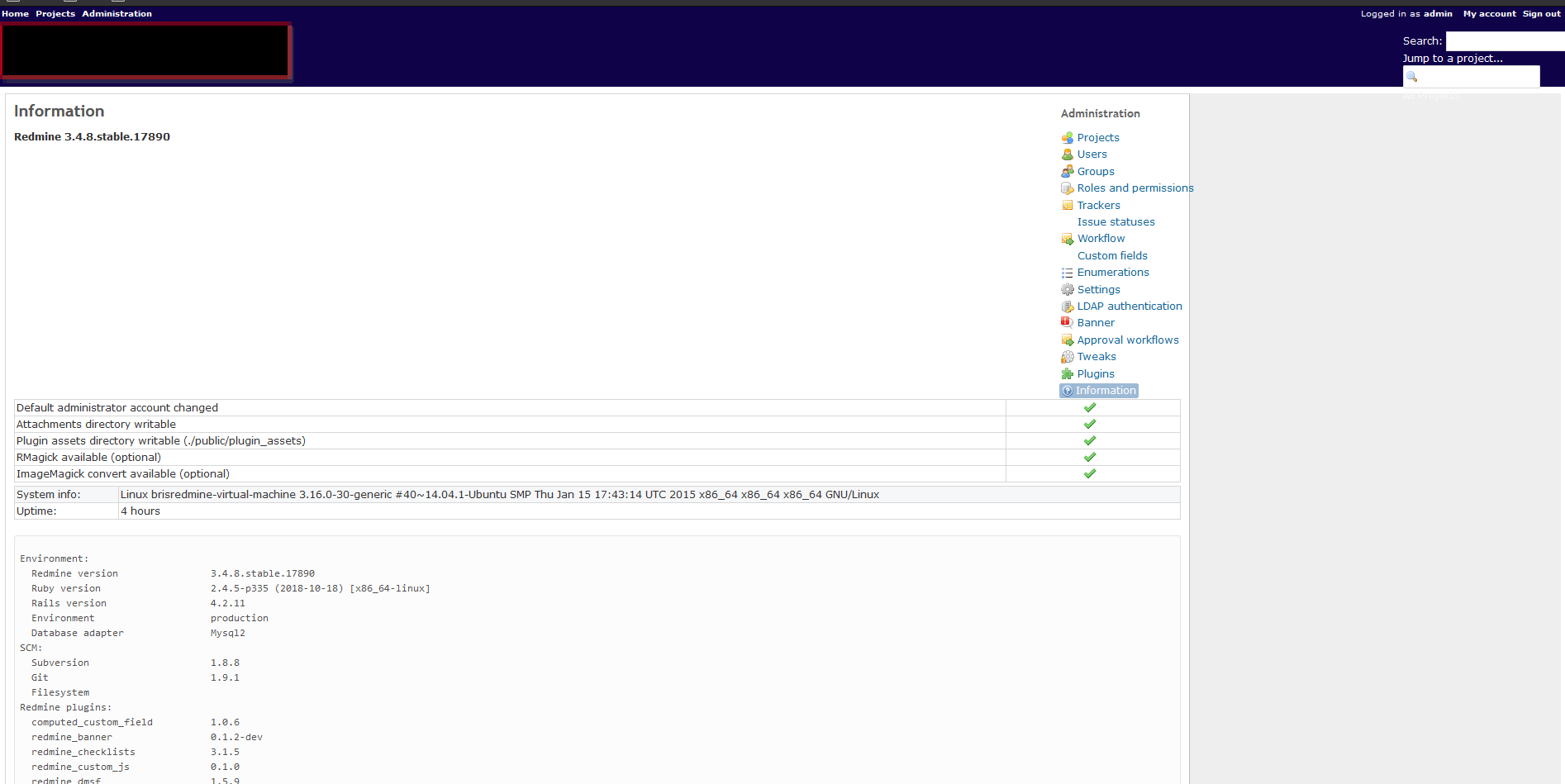The height and width of the screenshot is (784, 1565).
Task: Open Projects in the top menu
Action: 55,14
